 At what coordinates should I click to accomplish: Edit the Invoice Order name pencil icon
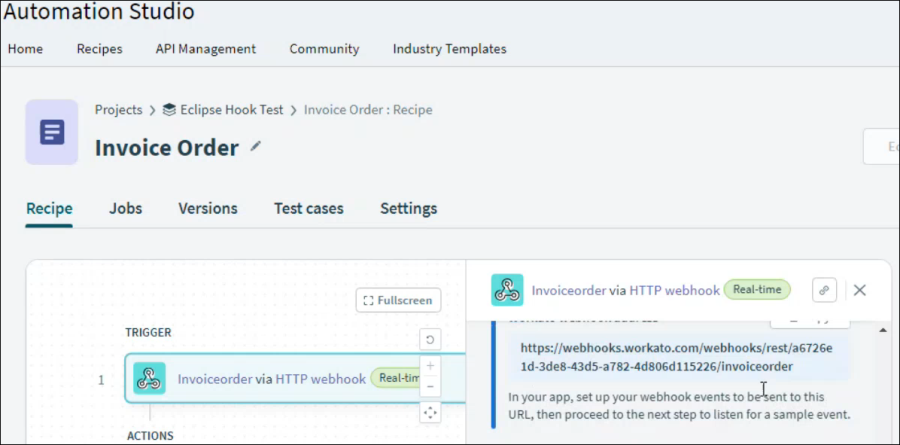(255, 146)
